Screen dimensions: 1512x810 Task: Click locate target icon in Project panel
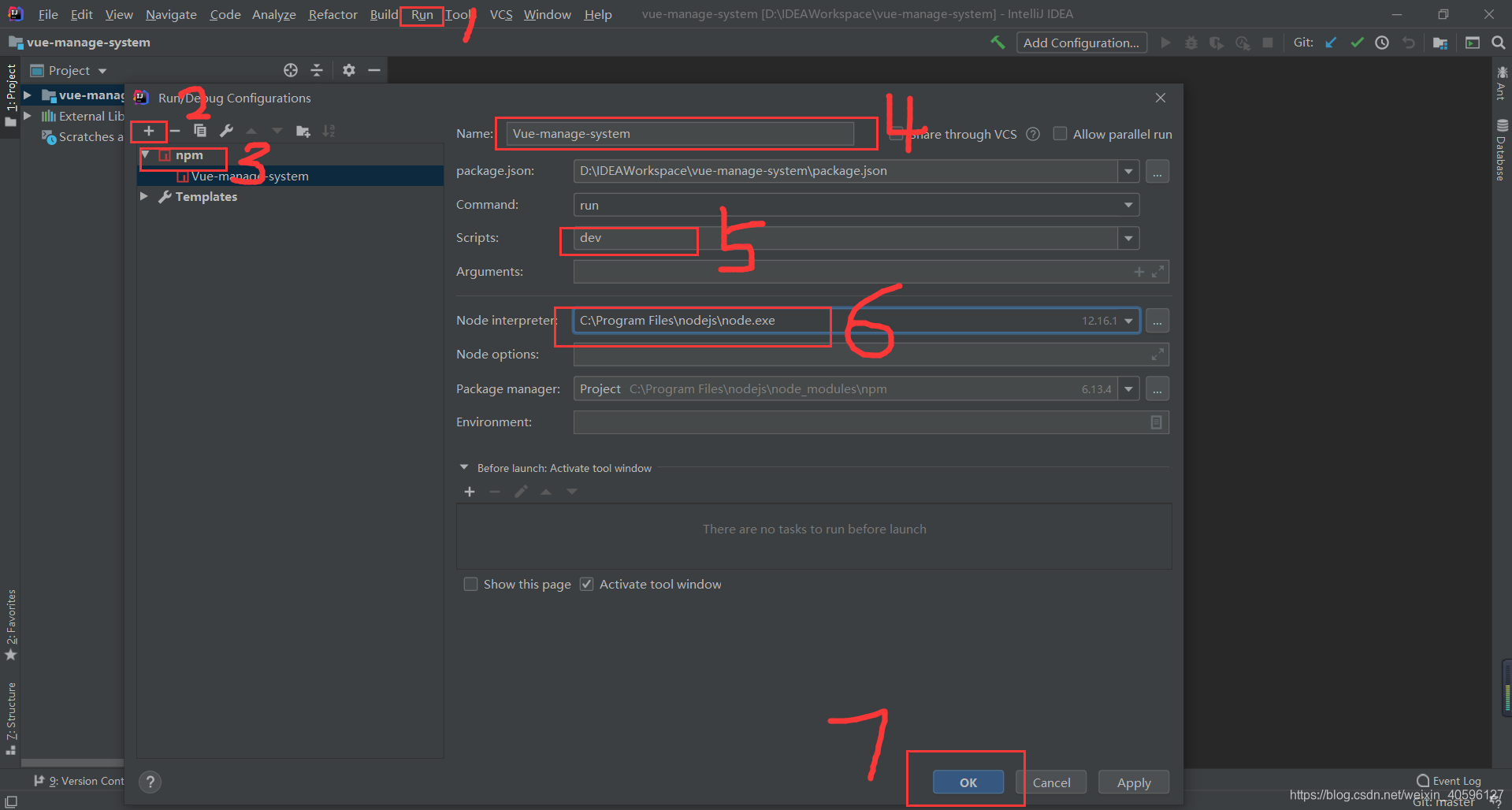[x=291, y=70]
